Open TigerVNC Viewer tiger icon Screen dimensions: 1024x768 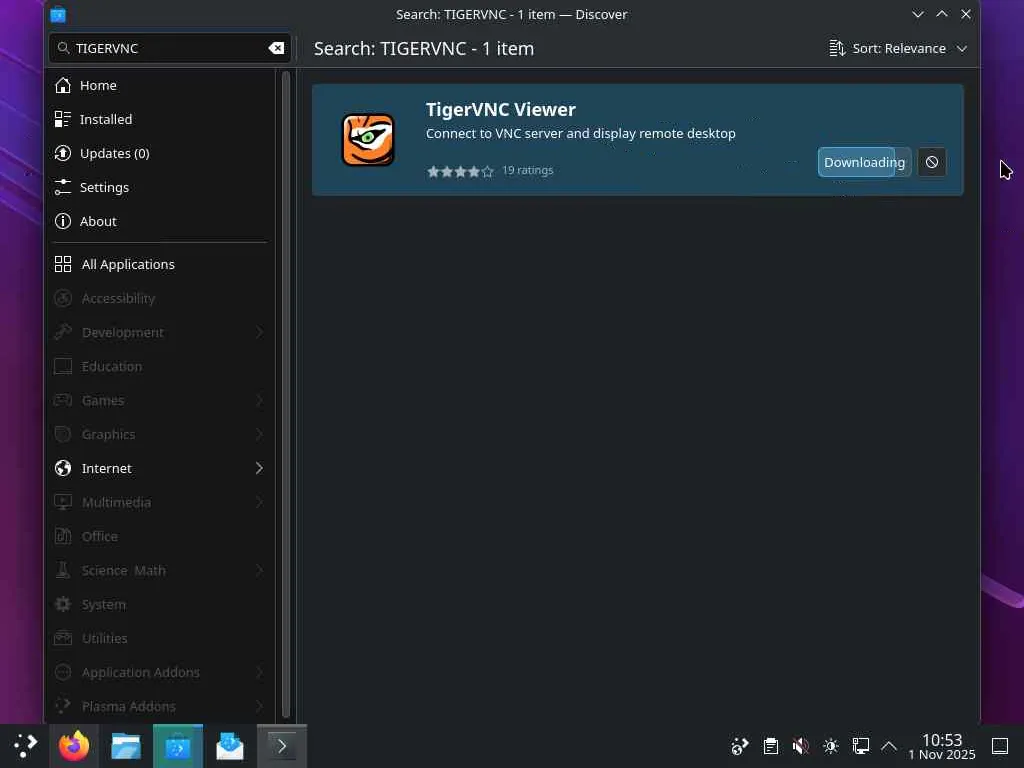[368, 140]
